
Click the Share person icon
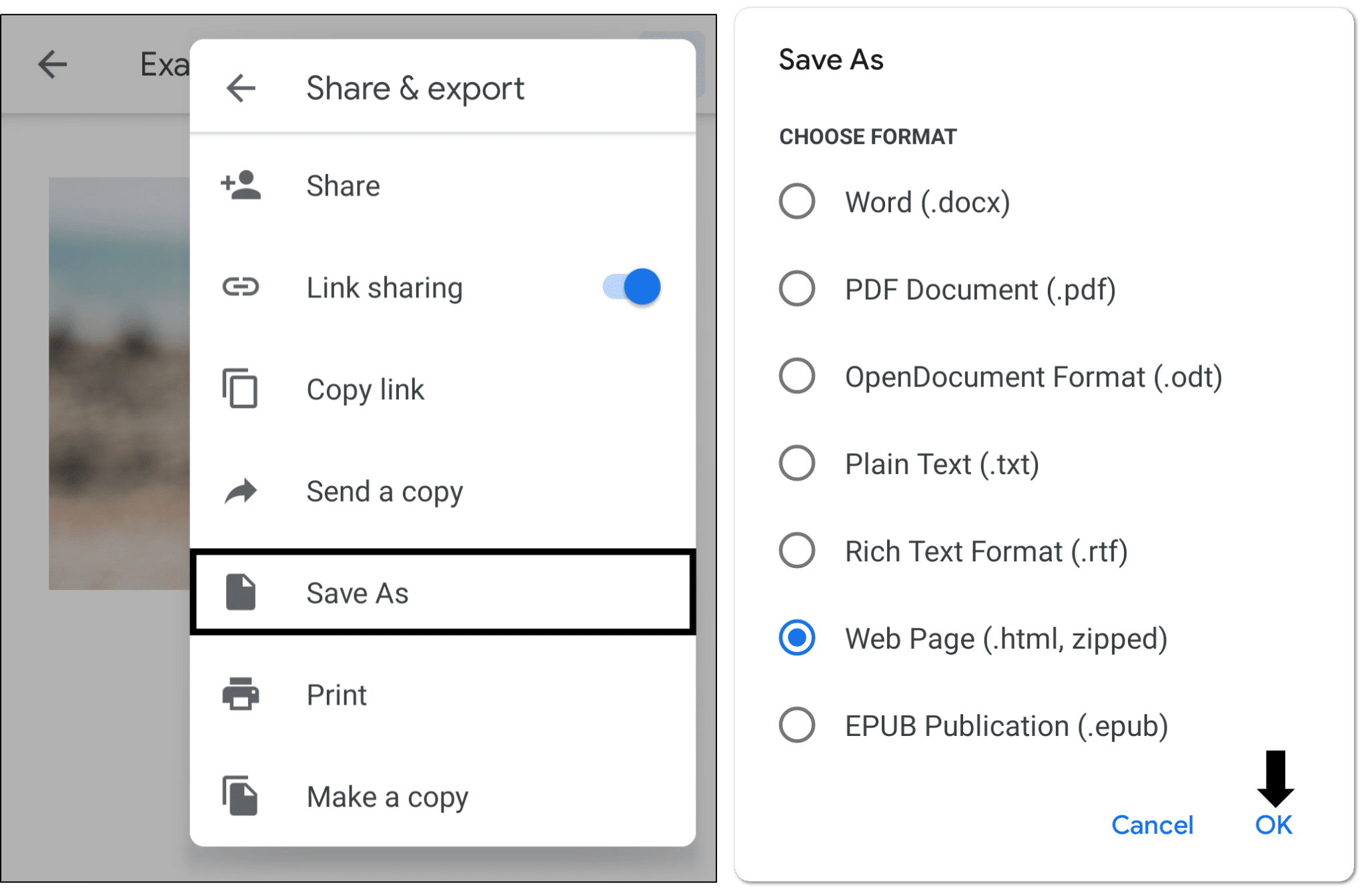pyautogui.click(x=240, y=187)
